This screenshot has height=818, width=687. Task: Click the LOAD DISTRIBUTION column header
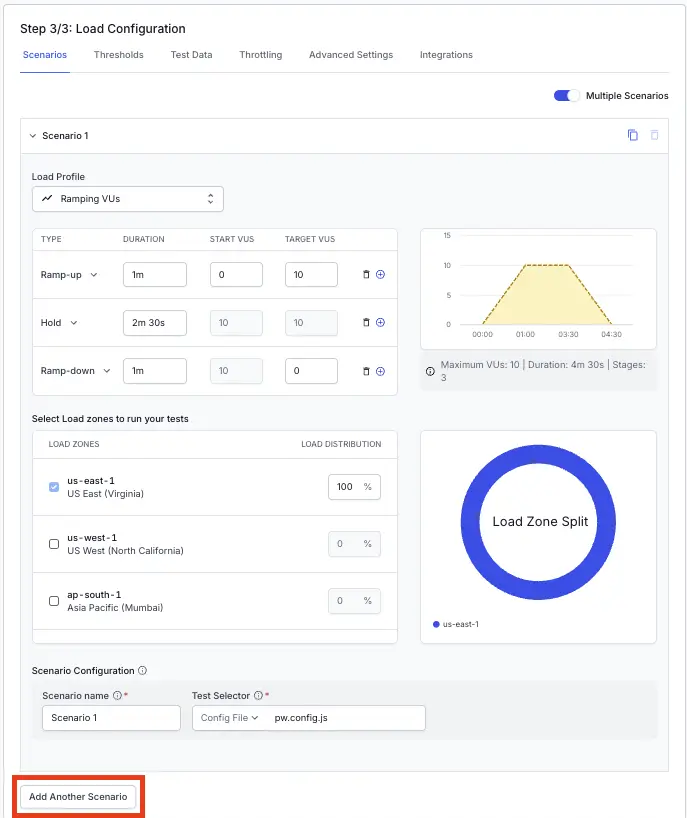(341, 444)
